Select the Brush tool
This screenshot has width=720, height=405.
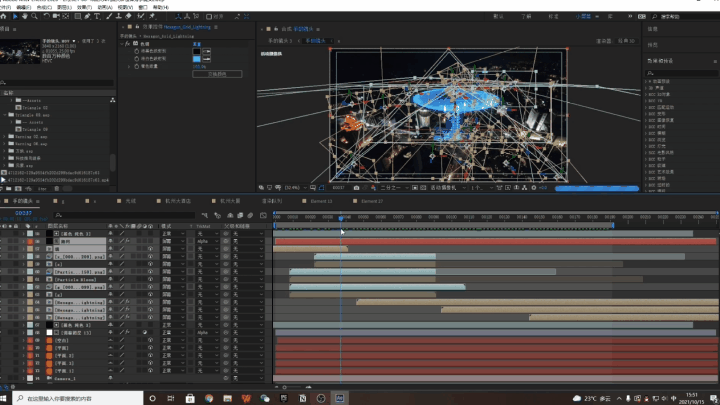109,16
